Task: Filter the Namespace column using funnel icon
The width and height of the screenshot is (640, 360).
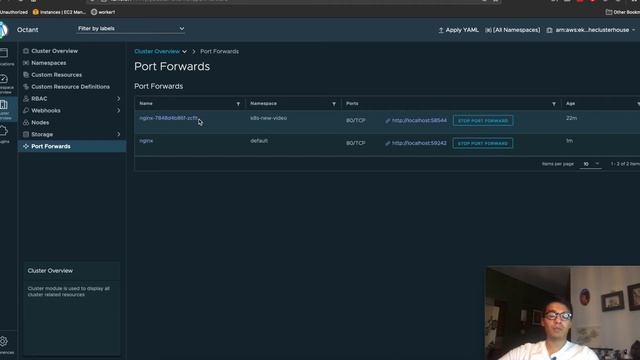Action: 334,104
